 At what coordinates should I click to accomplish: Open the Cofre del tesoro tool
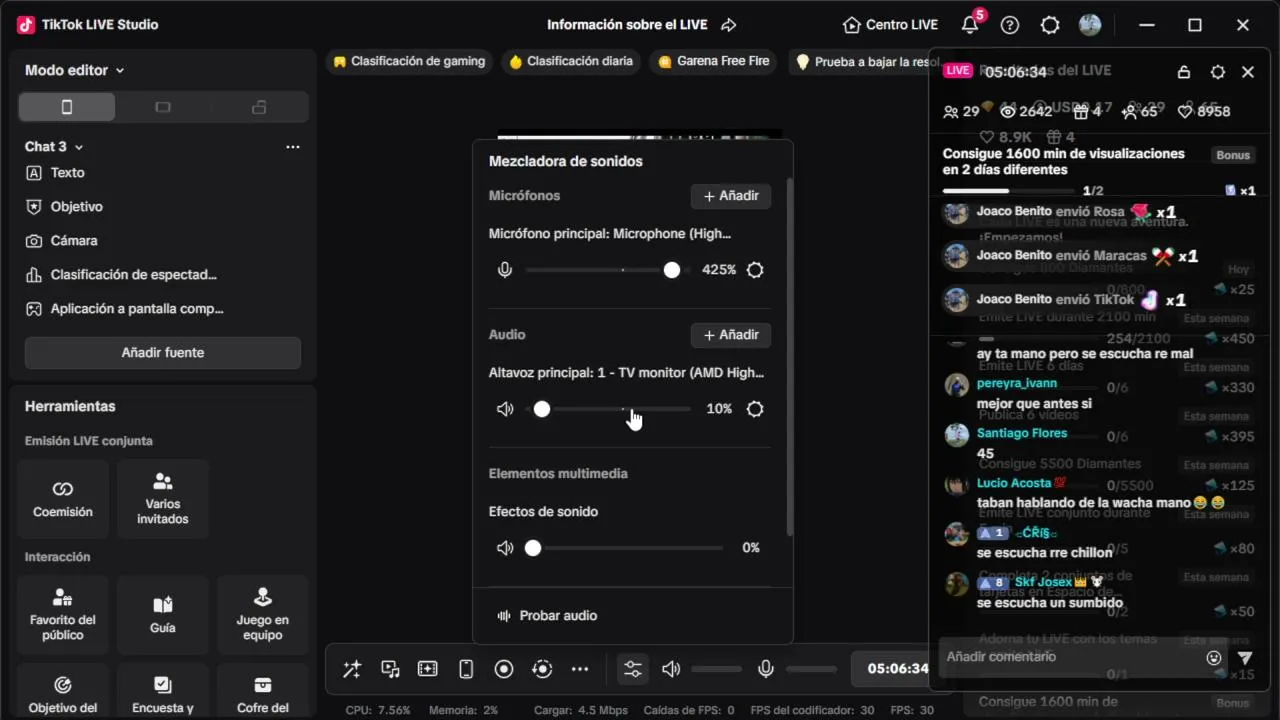[x=263, y=693]
